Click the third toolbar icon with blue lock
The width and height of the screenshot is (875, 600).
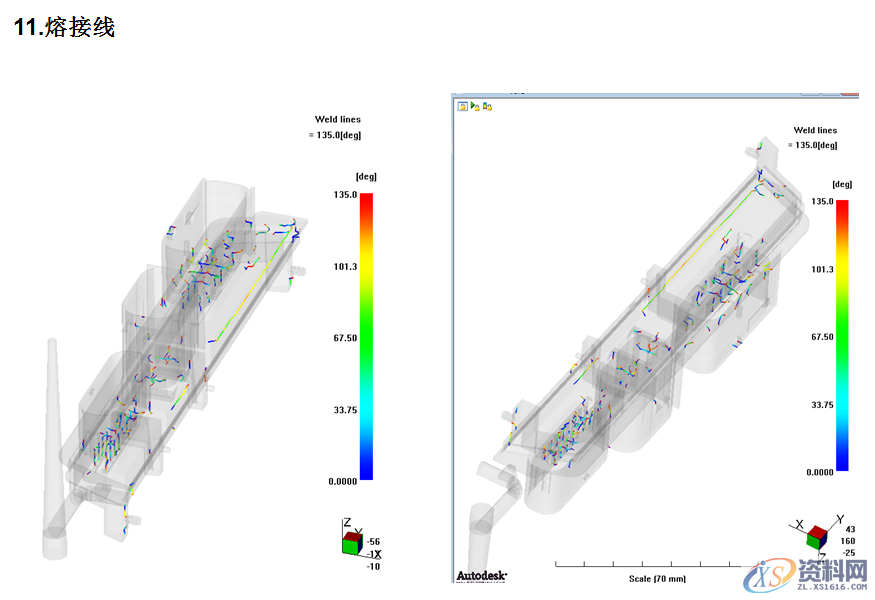coord(487,105)
